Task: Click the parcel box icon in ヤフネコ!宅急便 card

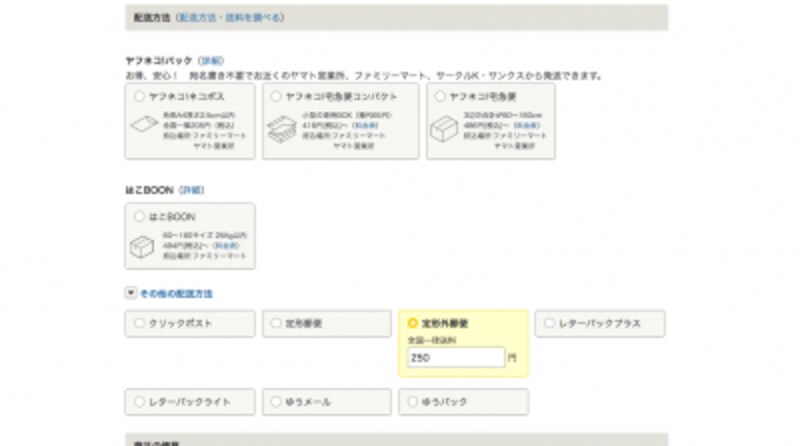Action: point(443,129)
